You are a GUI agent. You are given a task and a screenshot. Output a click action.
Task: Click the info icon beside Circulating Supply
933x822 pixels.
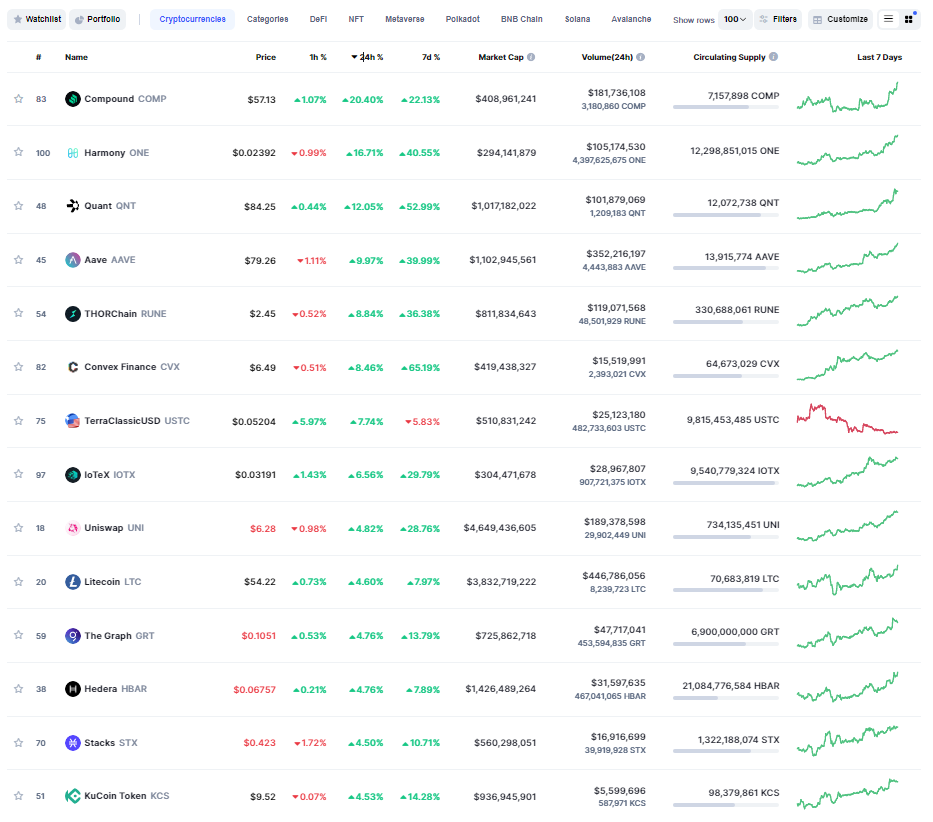click(774, 57)
